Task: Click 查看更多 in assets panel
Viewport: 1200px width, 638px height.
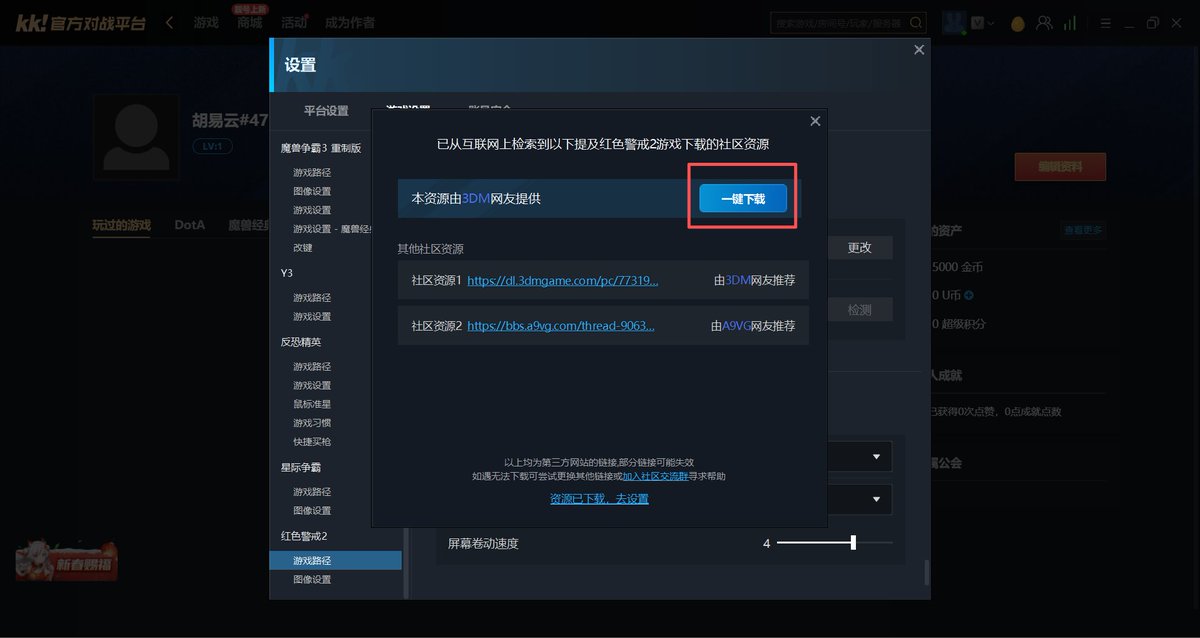Action: click(1083, 231)
